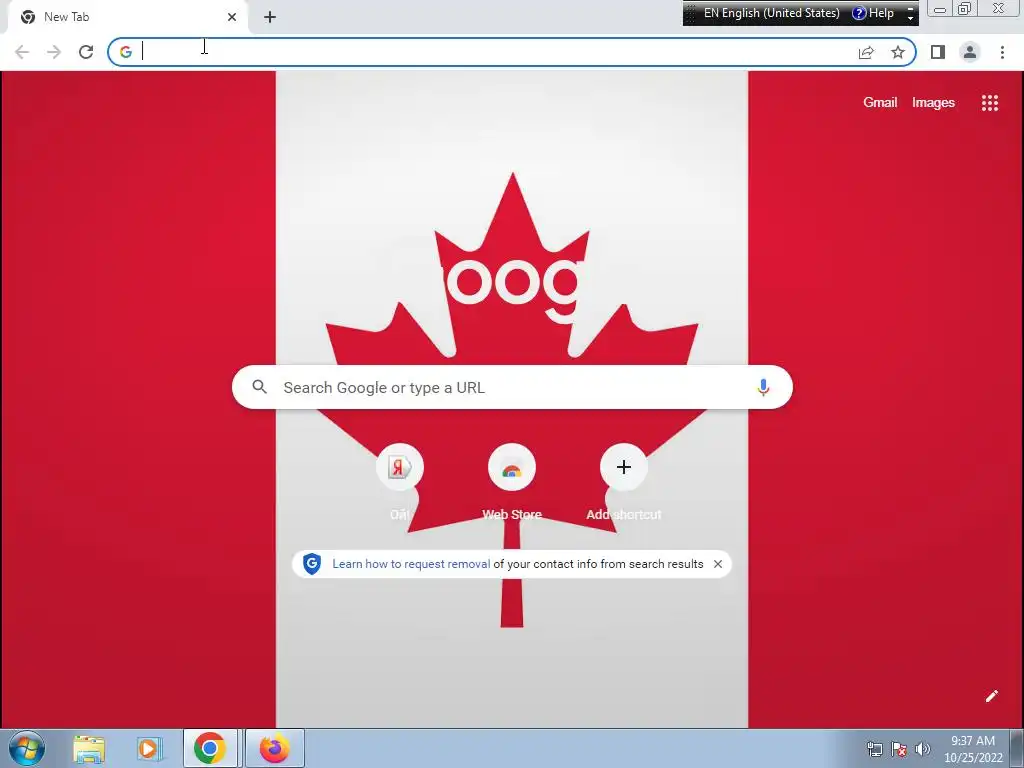Viewport: 1024px width, 768px height.
Task: Launch Windows Media Player from taskbar
Action: pyautogui.click(x=148, y=748)
